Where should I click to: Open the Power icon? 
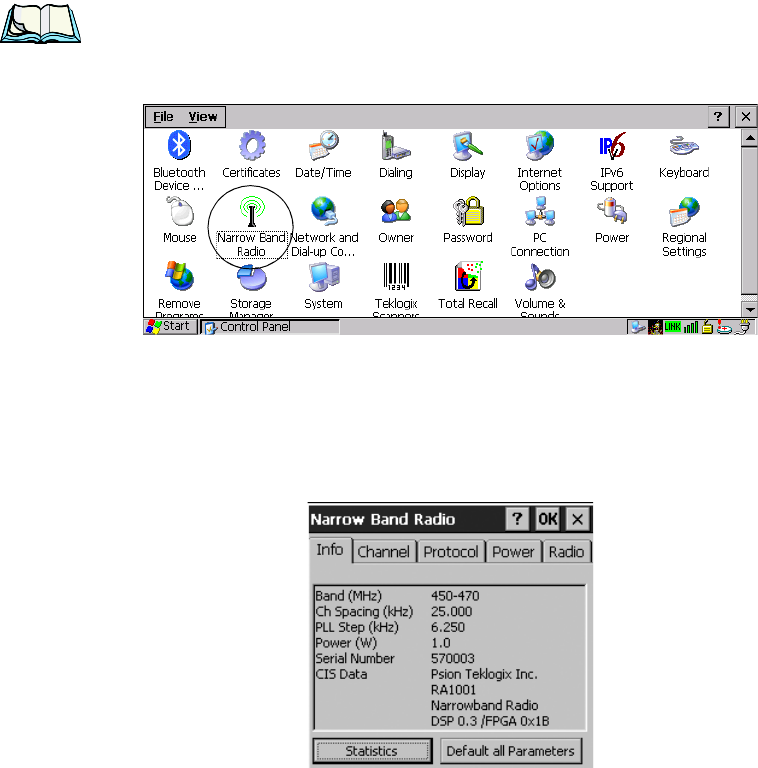point(612,211)
